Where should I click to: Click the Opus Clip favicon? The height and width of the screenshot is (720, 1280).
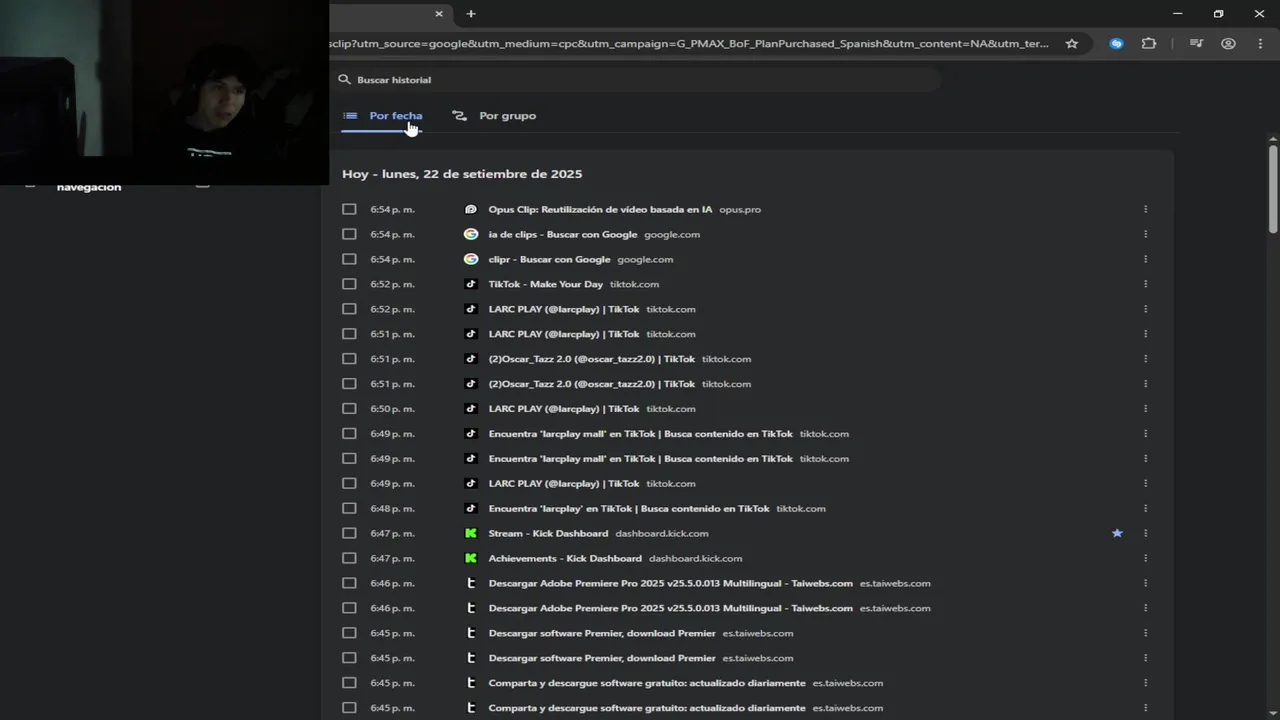[471, 209]
